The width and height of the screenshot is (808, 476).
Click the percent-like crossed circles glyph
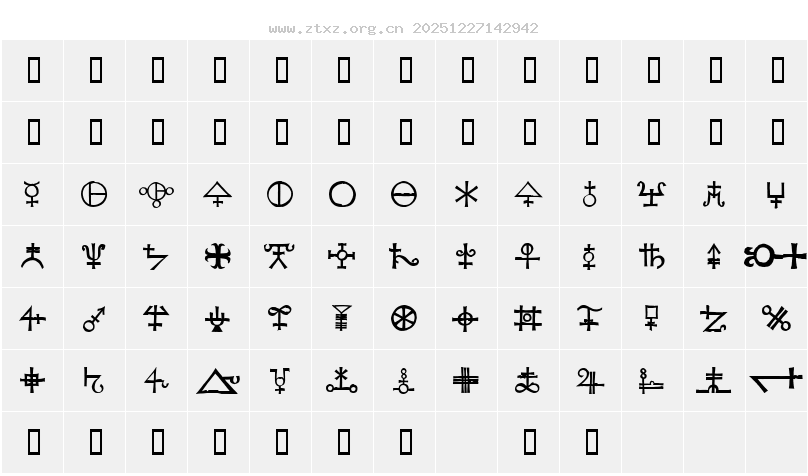click(x=776, y=318)
